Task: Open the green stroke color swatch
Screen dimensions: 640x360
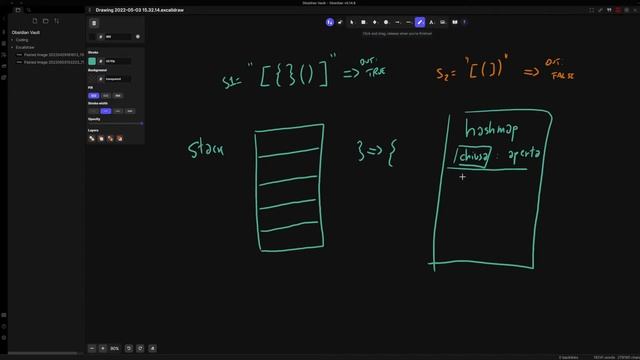Action: 92,61
